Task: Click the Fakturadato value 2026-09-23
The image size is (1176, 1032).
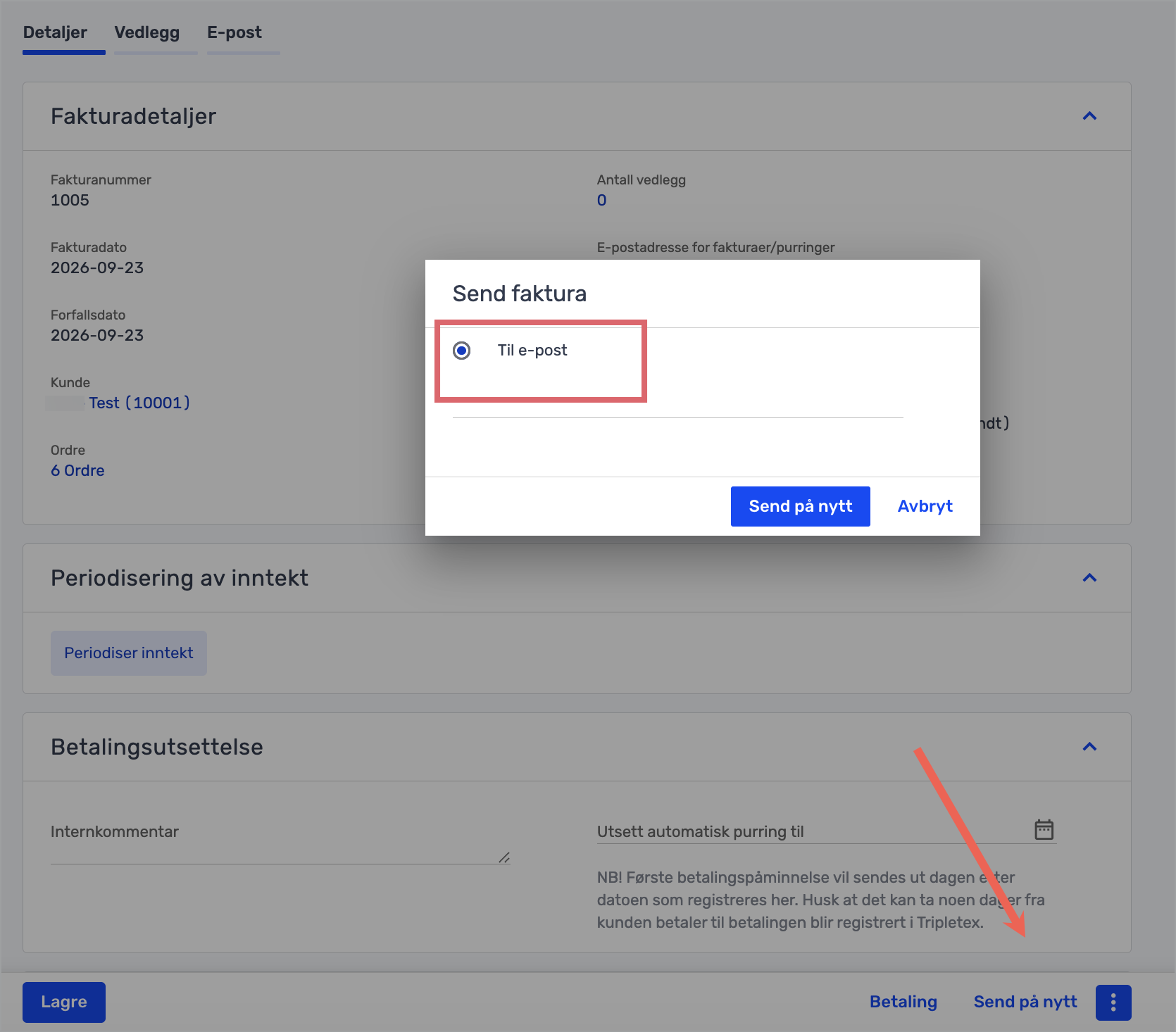Action: pyautogui.click(x=97, y=268)
